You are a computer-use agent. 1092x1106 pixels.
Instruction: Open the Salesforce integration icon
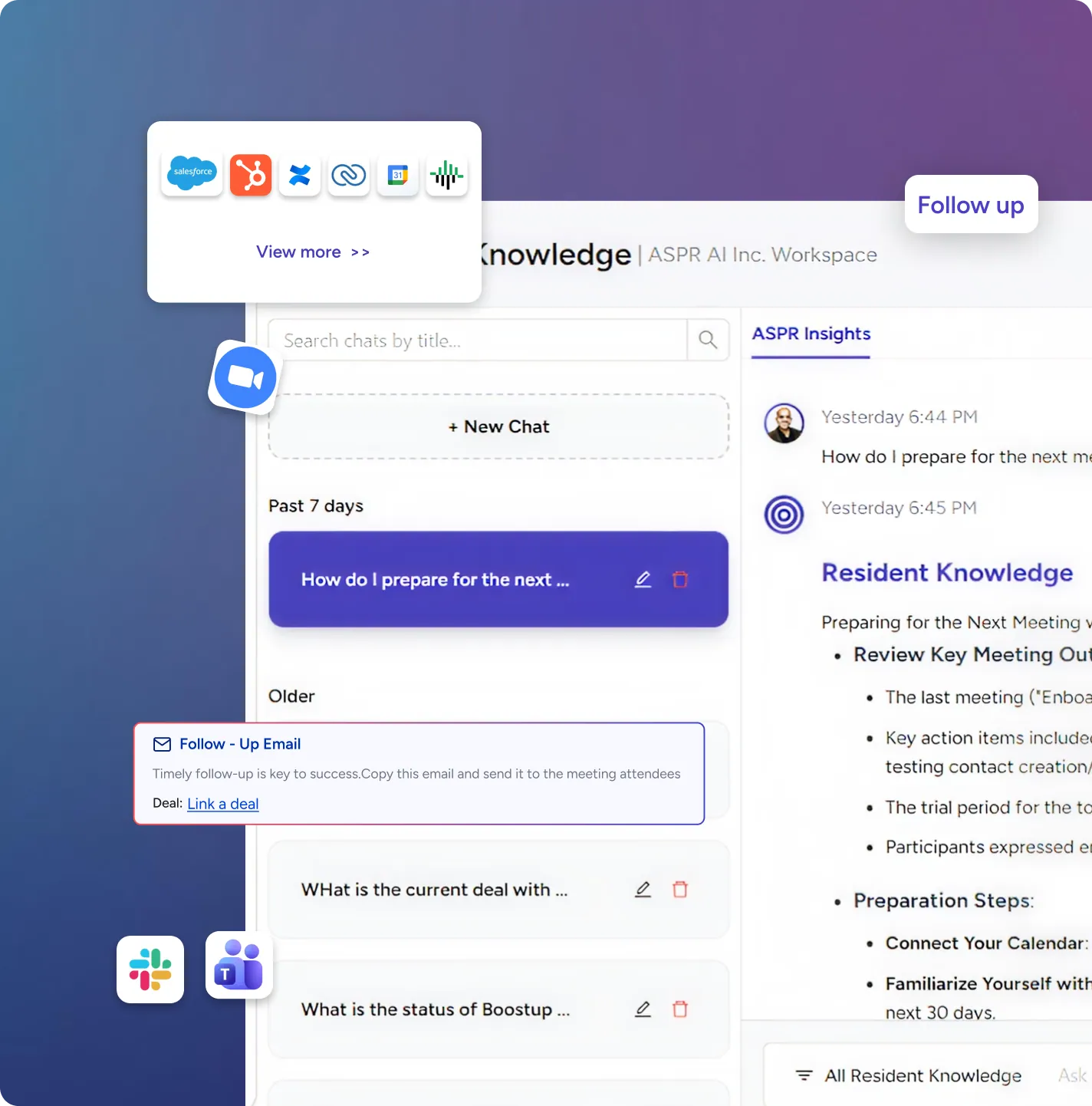(192, 174)
